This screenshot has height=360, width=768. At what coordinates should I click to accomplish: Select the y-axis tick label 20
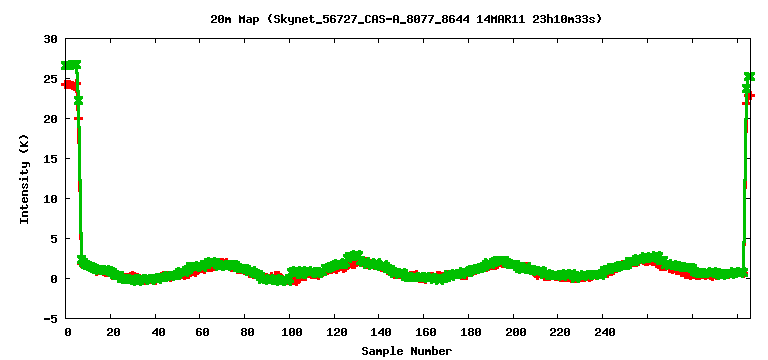[x=50, y=119]
